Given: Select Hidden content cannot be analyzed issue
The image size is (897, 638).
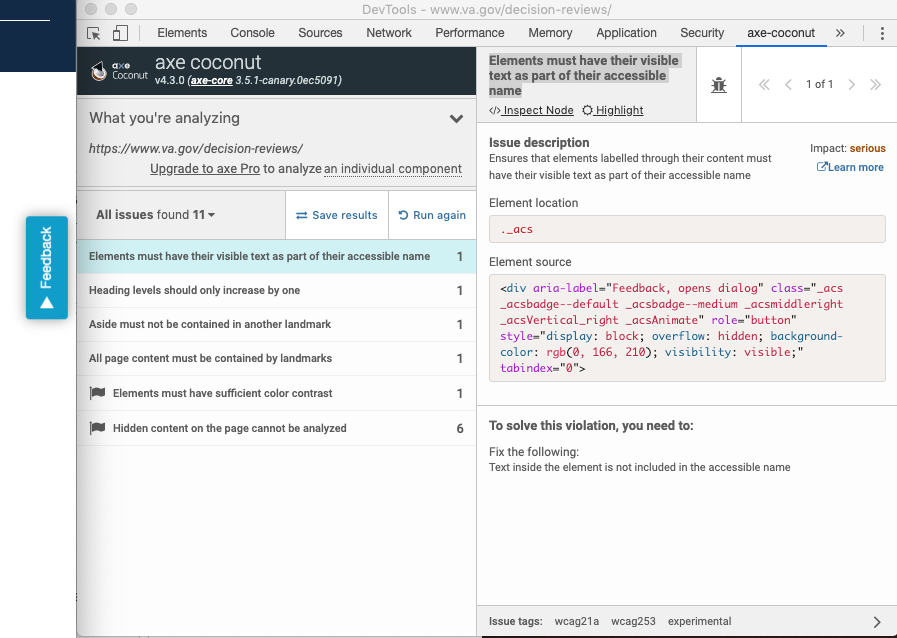Looking at the screenshot, I should coord(276,429).
